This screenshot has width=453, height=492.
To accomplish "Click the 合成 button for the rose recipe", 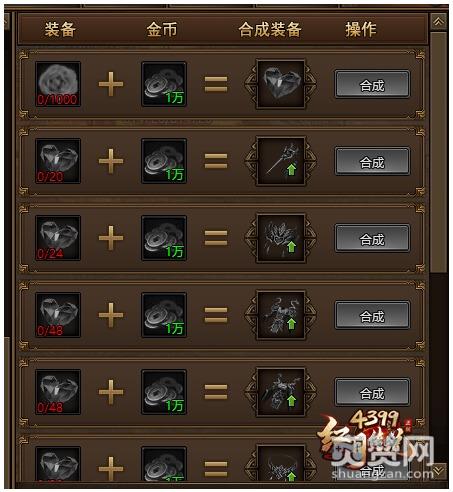I will pos(372,84).
